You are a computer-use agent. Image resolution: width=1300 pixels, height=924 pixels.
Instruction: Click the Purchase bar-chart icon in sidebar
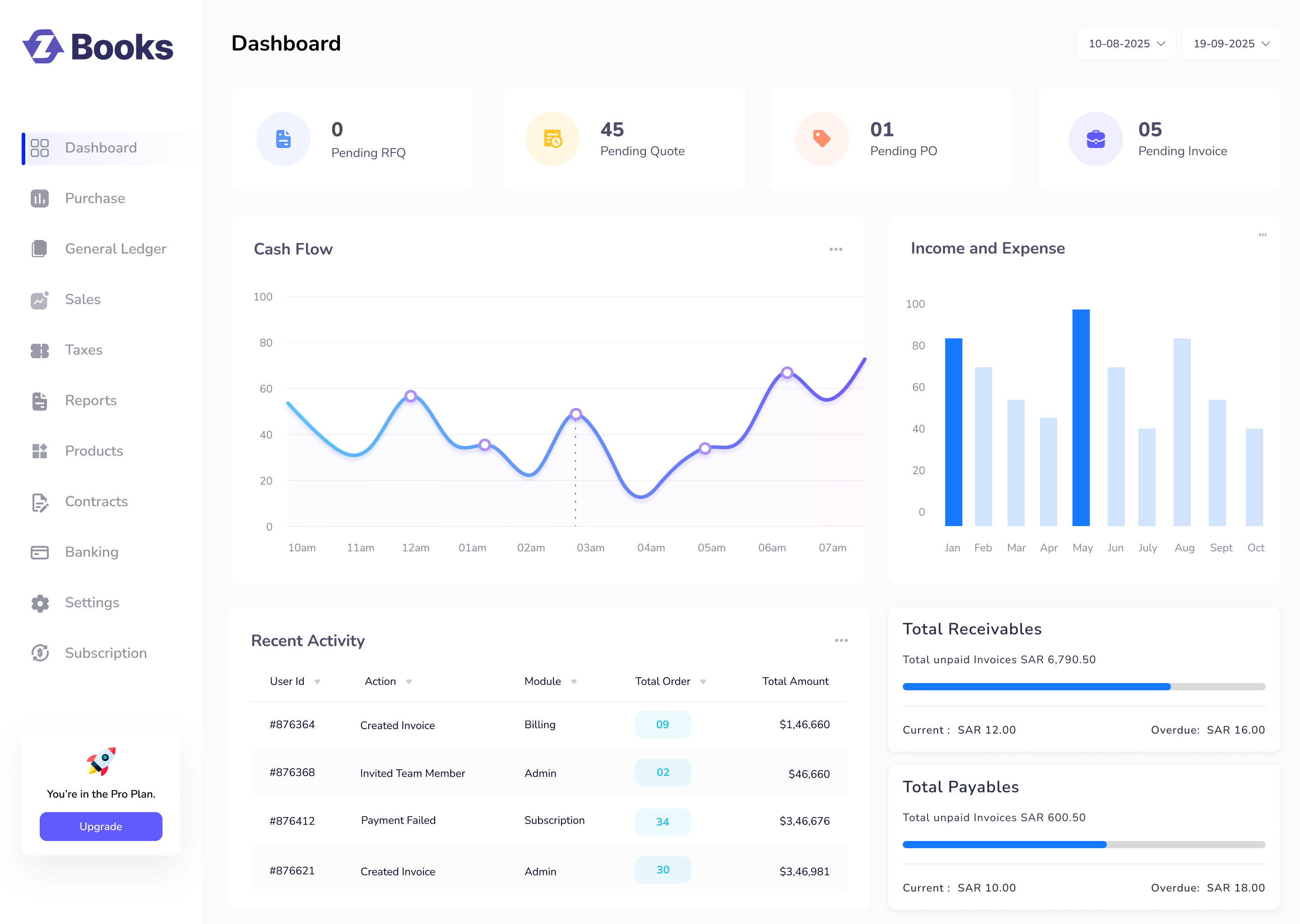(x=39, y=199)
